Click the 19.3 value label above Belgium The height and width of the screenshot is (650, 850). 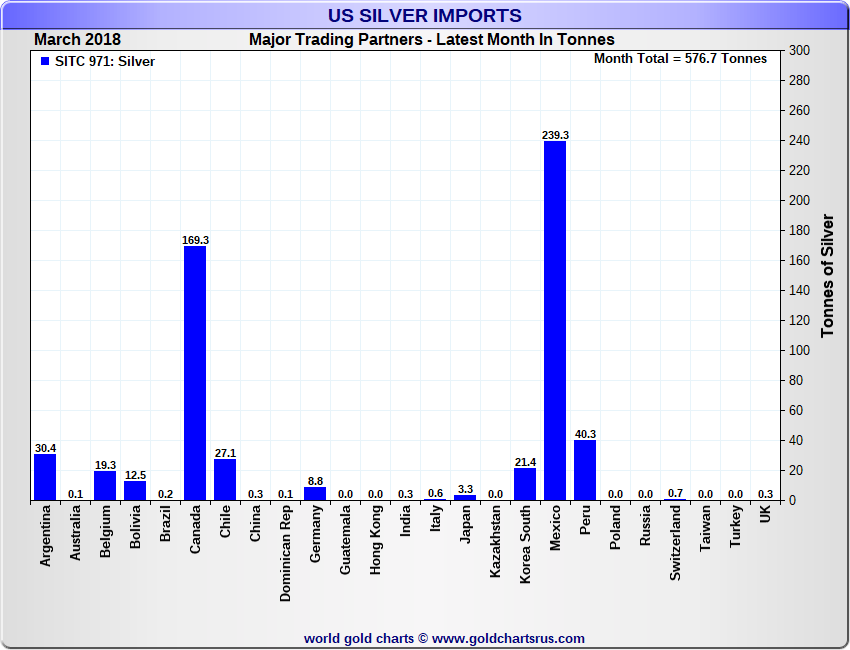[x=105, y=465]
